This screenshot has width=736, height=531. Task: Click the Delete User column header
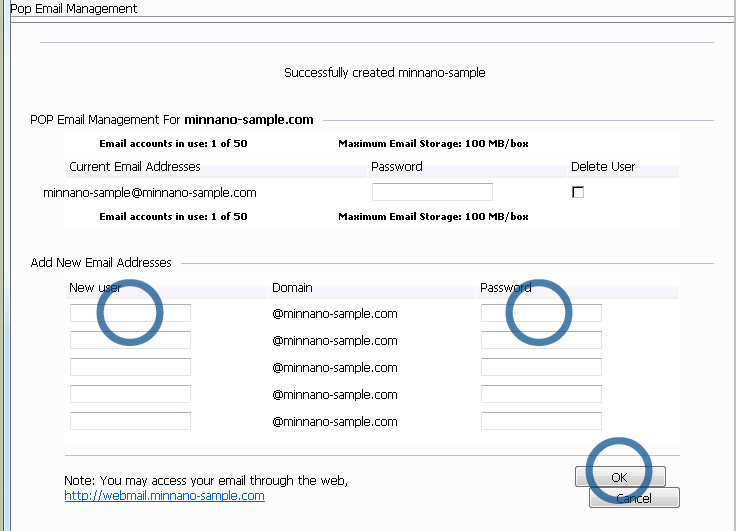pos(602,166)
